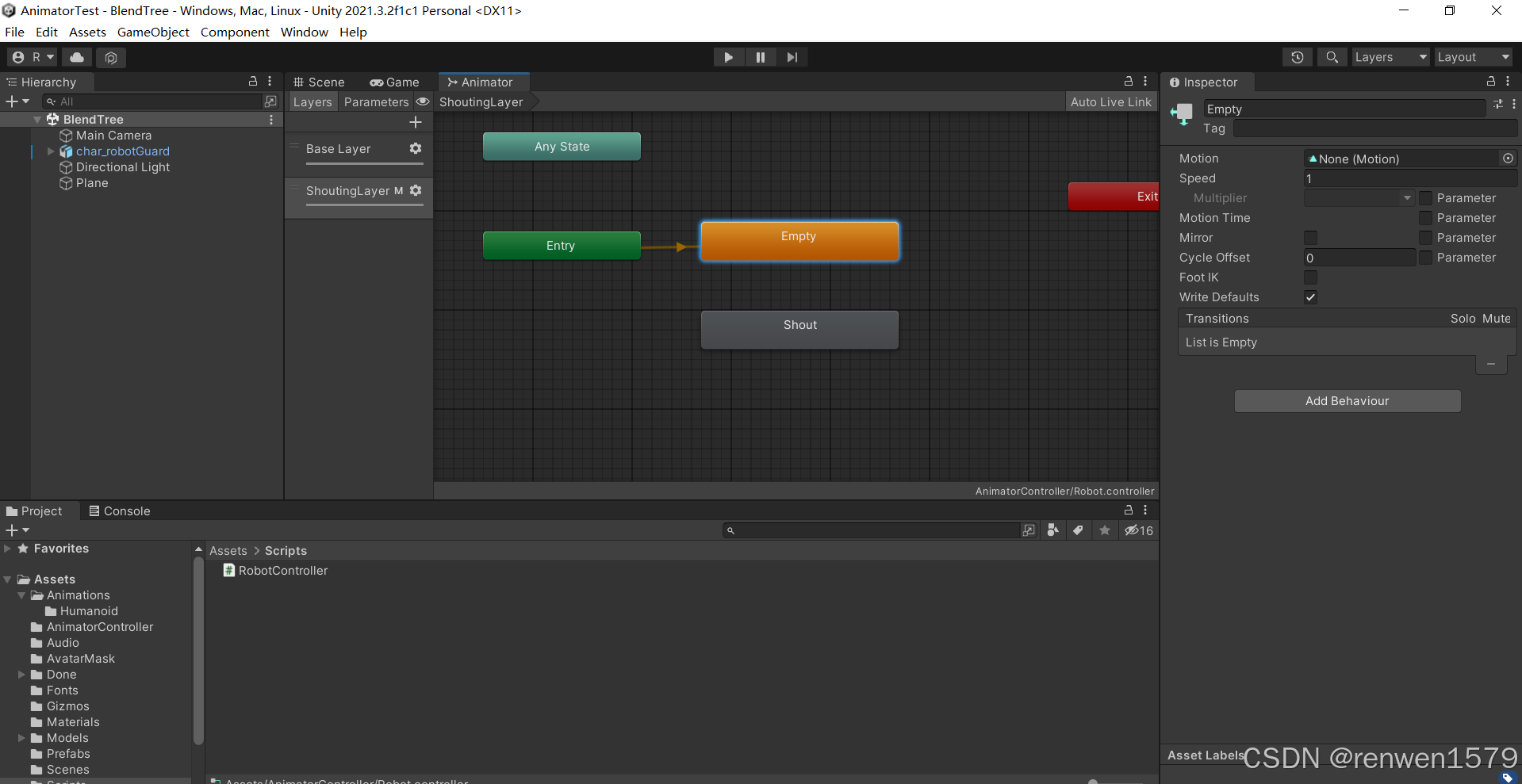Open the Multiplier parameter dropdown
Viewport: 1522px width, 784px height.
(1359, 198)
